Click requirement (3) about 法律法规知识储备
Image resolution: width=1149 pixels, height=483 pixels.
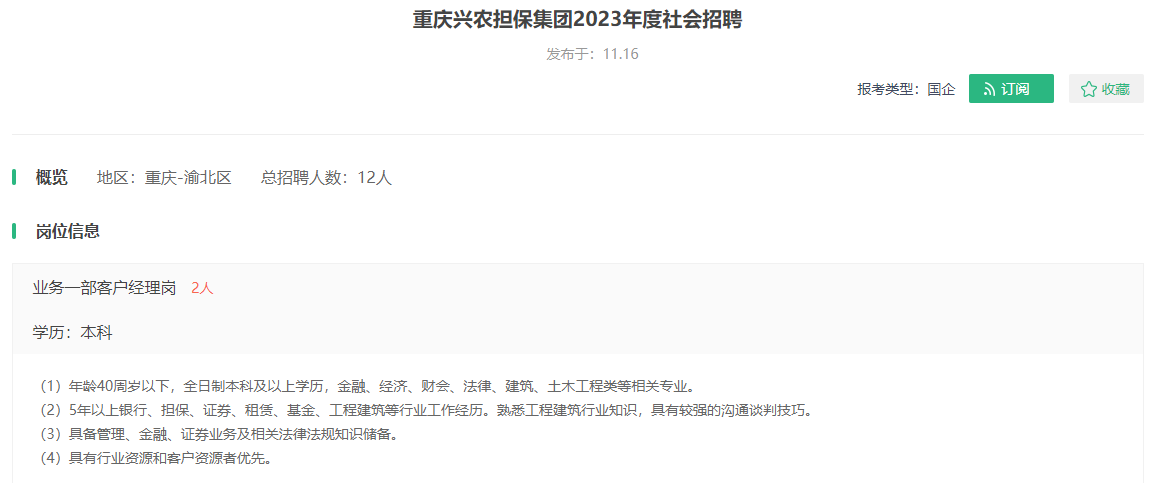pos(217,435)
